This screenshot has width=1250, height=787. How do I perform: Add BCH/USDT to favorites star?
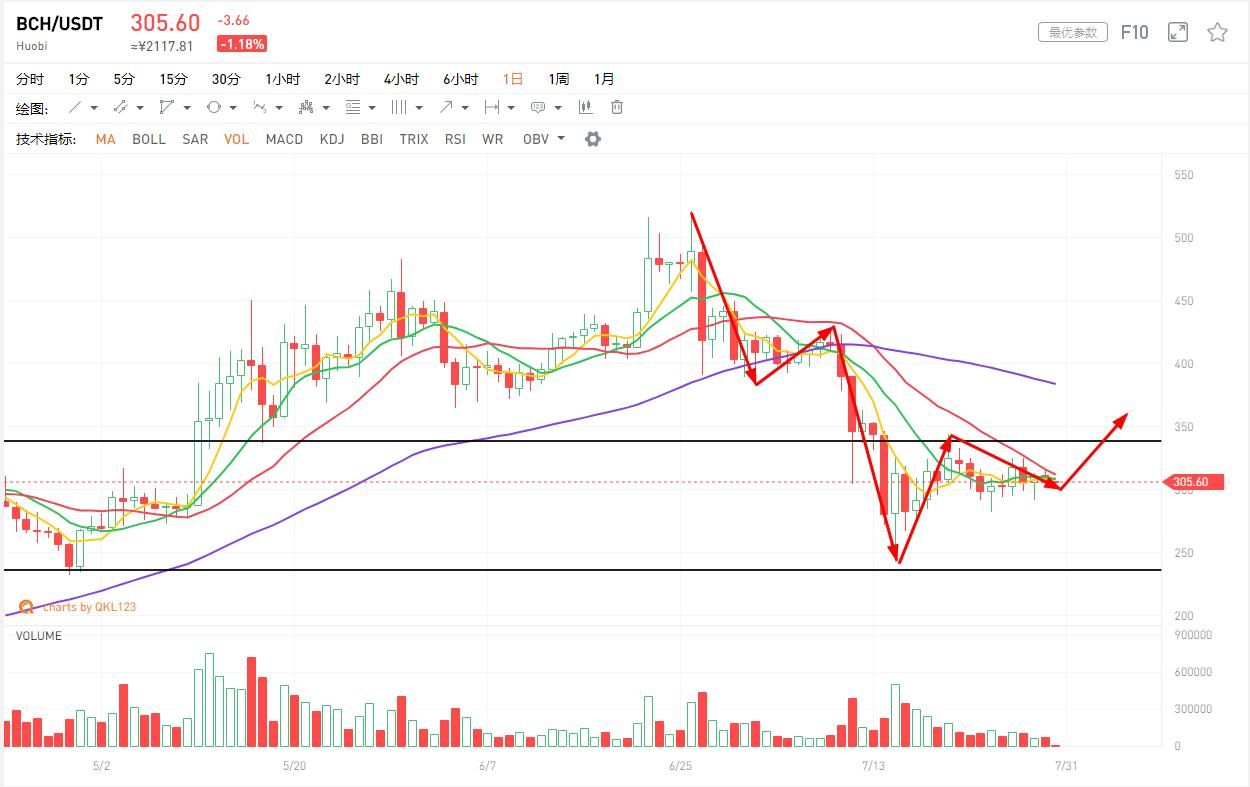1217,32
